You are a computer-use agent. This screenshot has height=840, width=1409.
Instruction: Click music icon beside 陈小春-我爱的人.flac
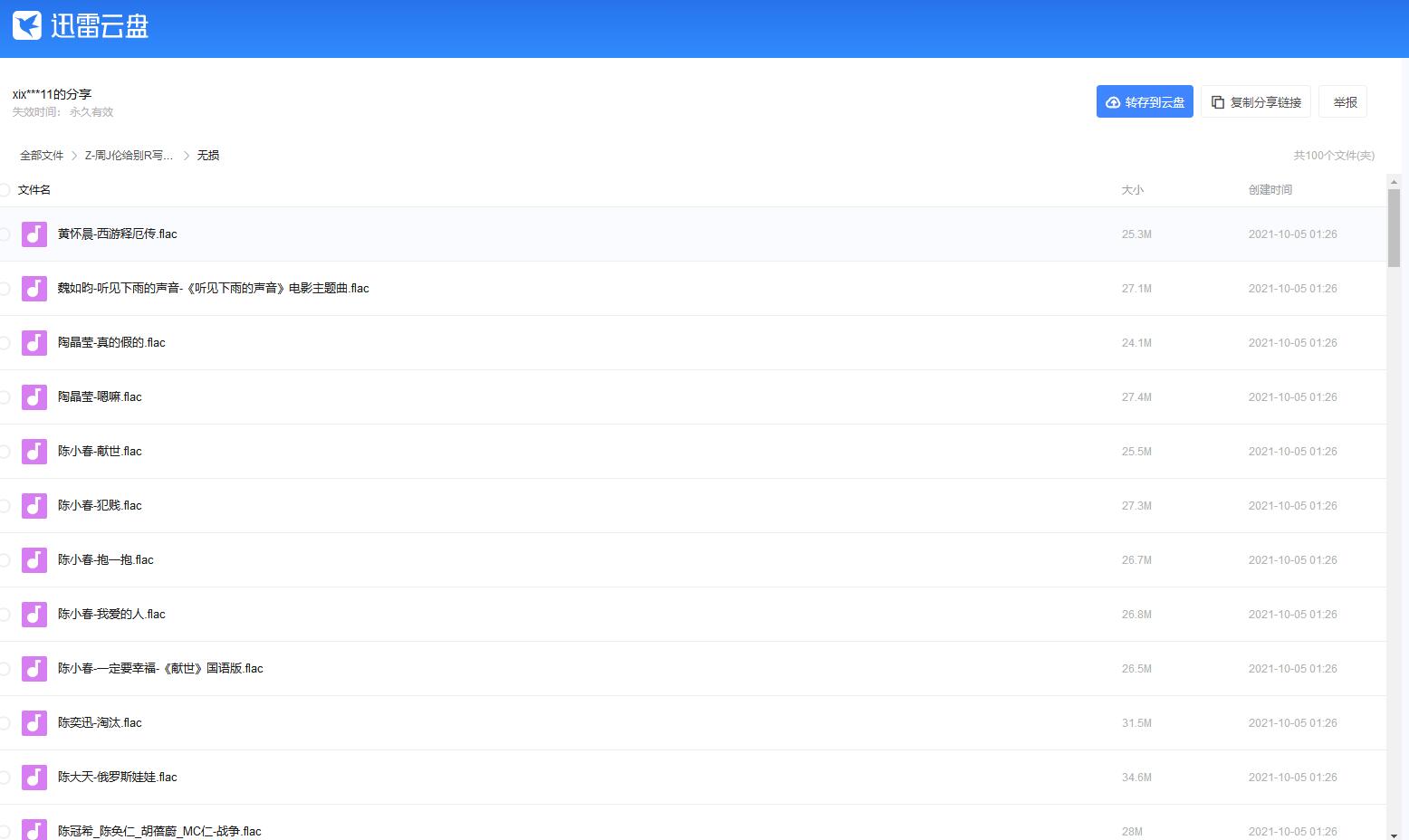34,615
